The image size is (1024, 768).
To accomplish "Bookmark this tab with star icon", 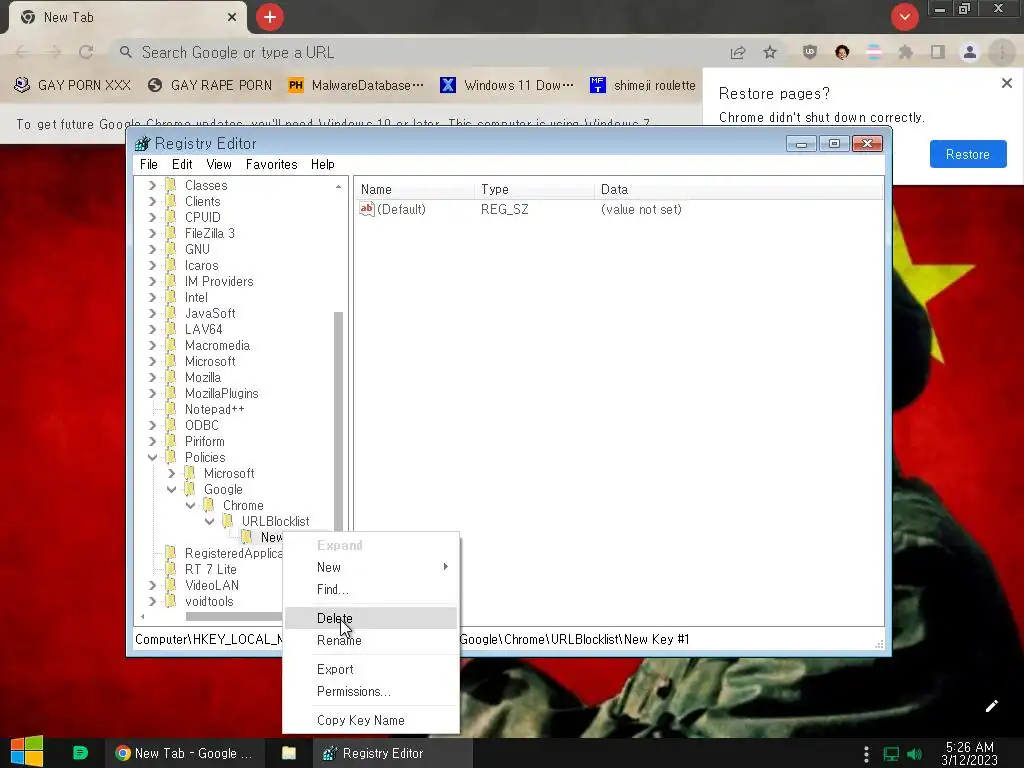I will (x=770, y=52).
